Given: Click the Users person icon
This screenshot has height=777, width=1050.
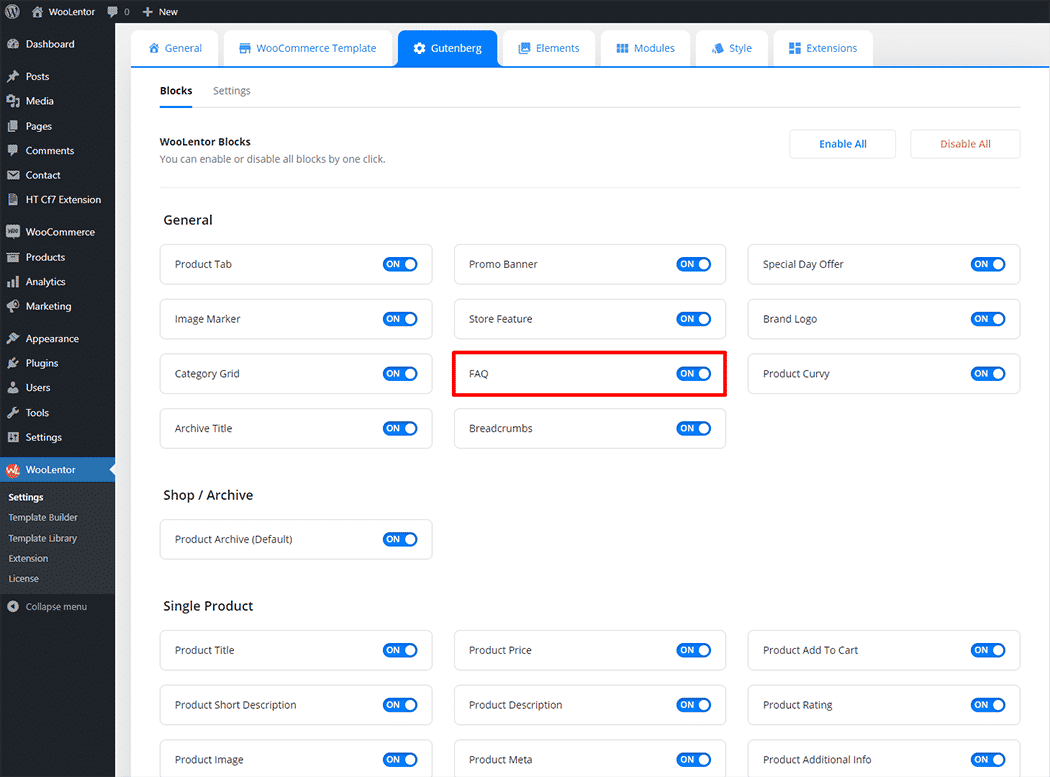Looking at the screenshot, I should (13, 388).
